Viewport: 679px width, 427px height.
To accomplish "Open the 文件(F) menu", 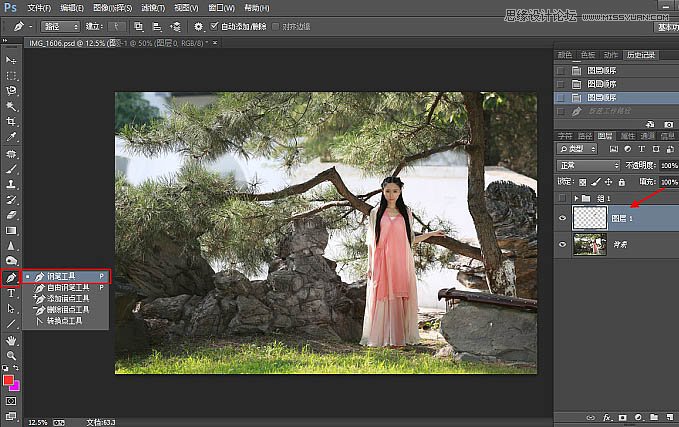I will click(x=39, y=8).
